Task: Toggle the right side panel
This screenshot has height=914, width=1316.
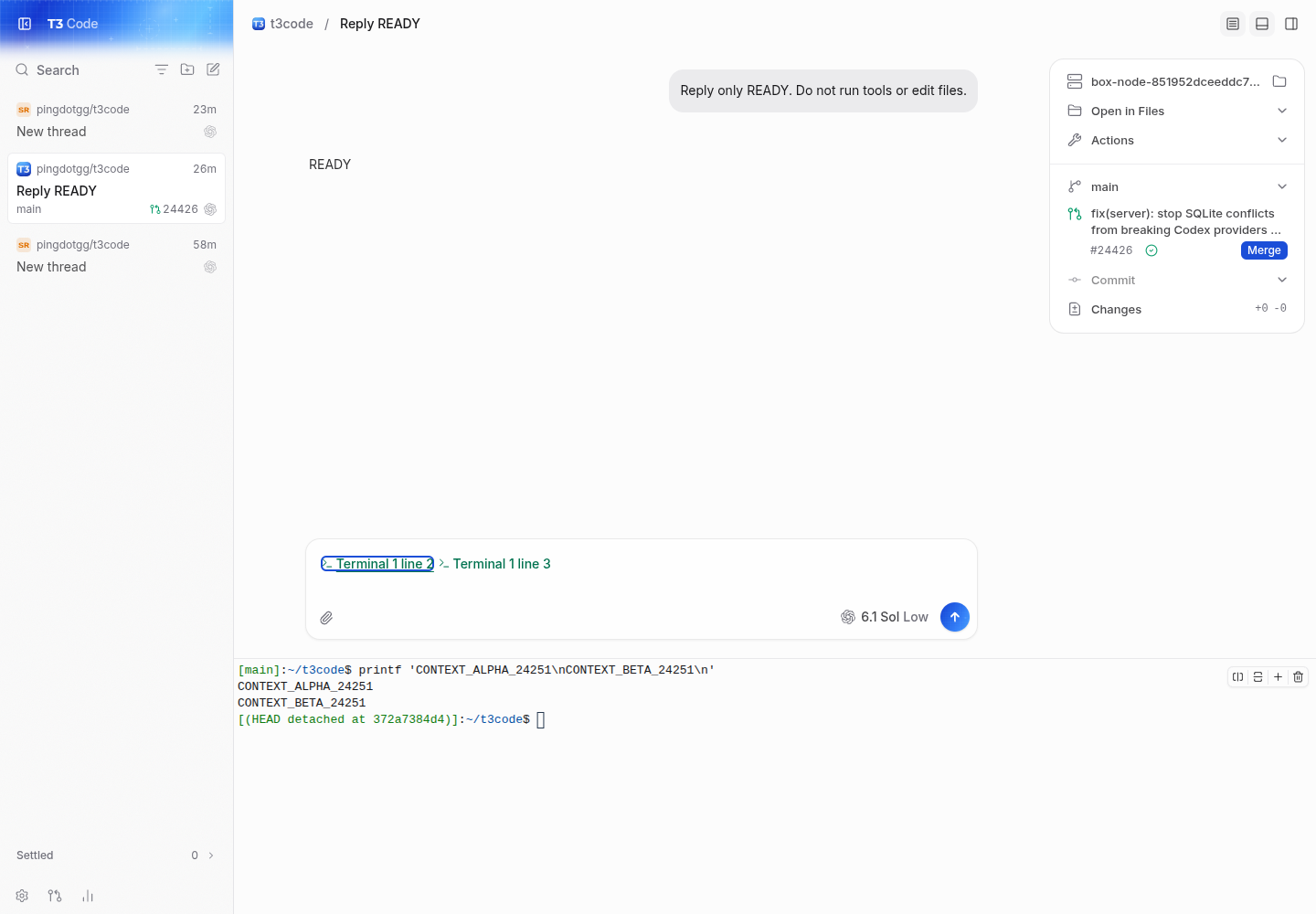Action: pyautogui.click(x=1291, y=24)
